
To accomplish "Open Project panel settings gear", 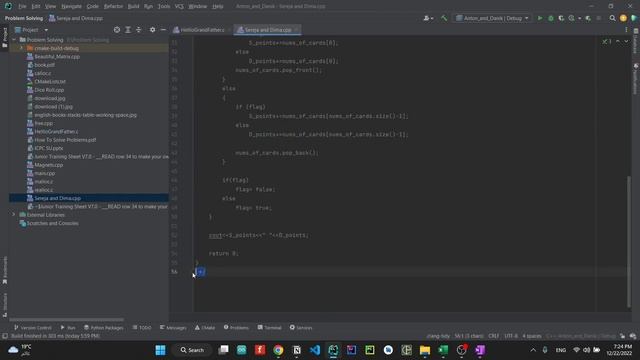I will [152, 30].
